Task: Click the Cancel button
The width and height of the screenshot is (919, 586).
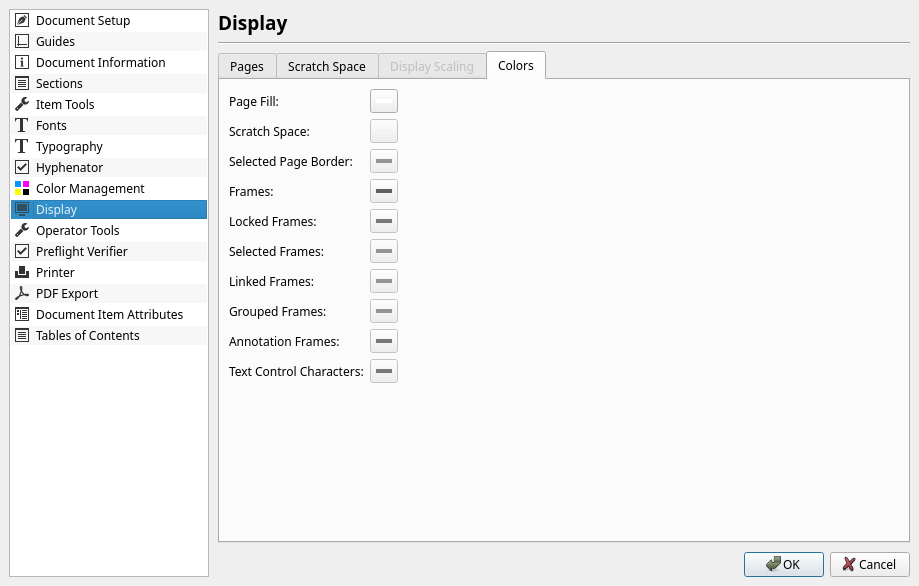Action: pyautogui.click(x=869, y=564)
